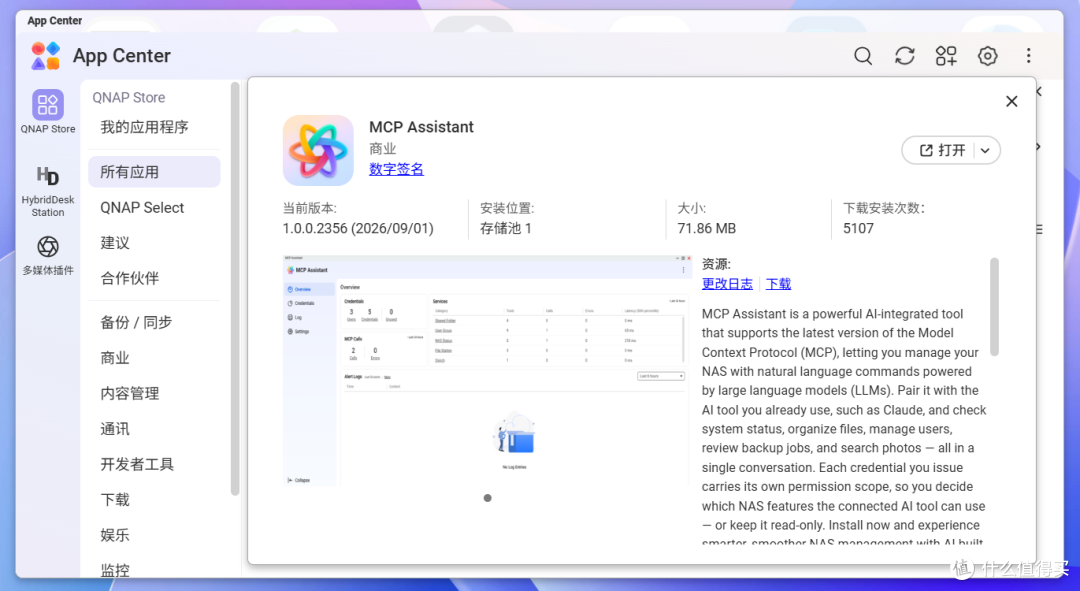Click the QNAP Store heading text
The width and height of the screenshot is (1080, 591).
click(x=129, y=98)
